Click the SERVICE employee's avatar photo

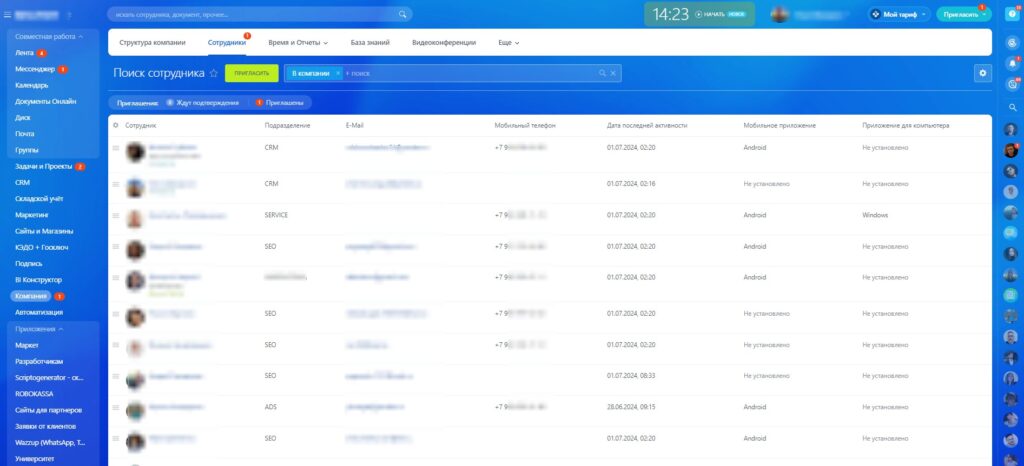[x=135, y=219]
